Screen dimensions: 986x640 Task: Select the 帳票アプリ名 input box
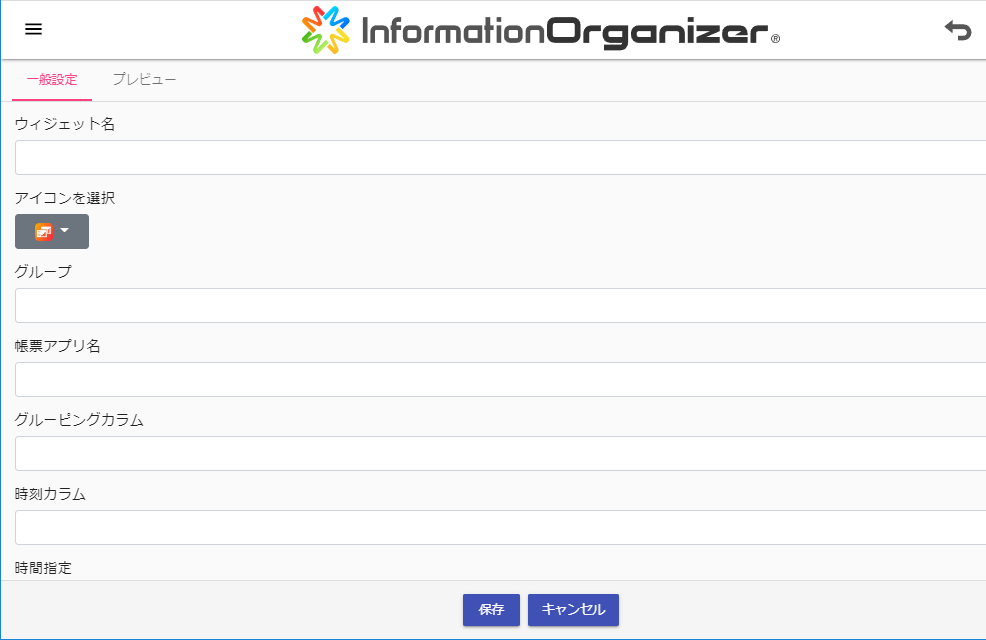500,380
